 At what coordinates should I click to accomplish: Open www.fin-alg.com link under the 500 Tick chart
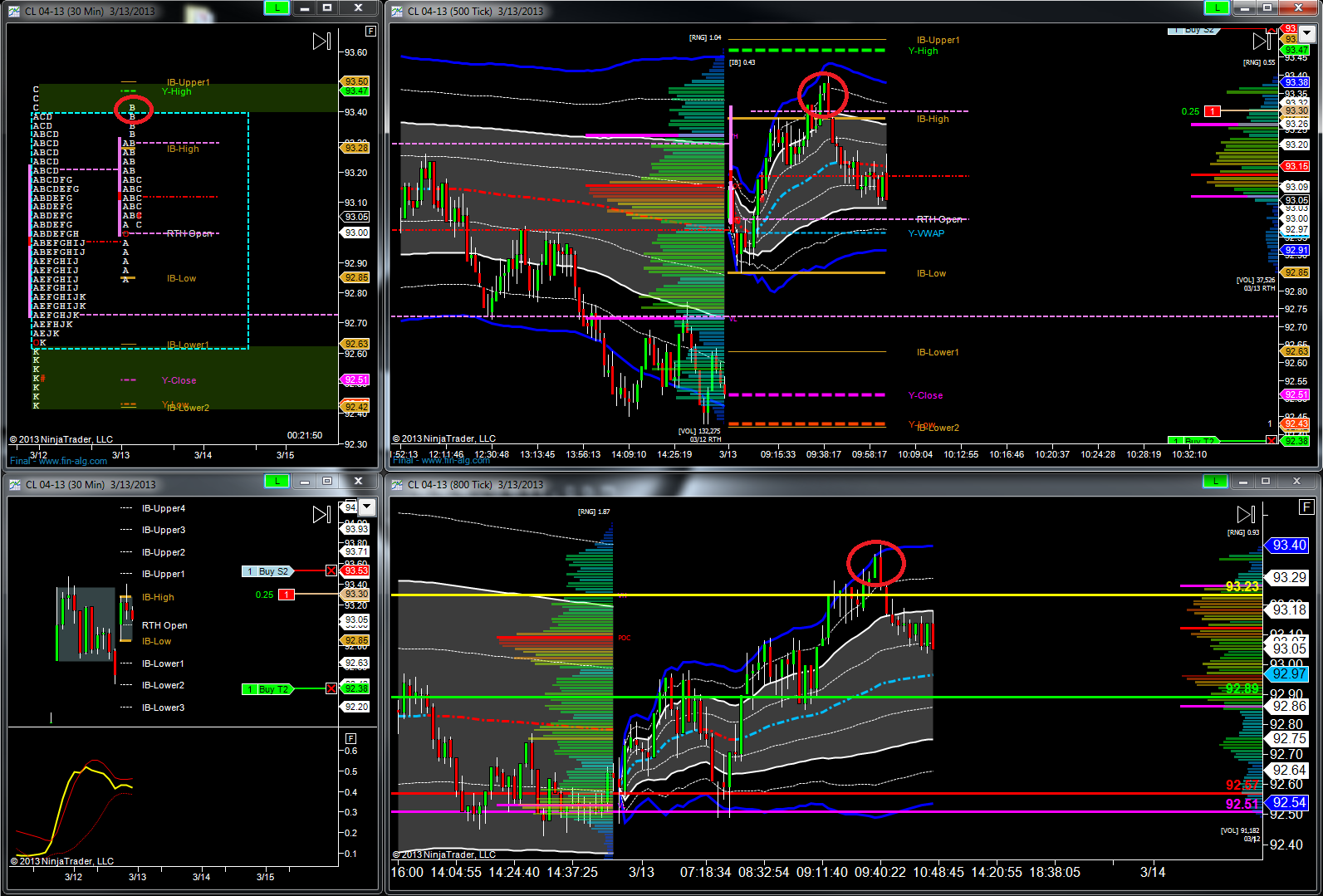pos(456,460)
